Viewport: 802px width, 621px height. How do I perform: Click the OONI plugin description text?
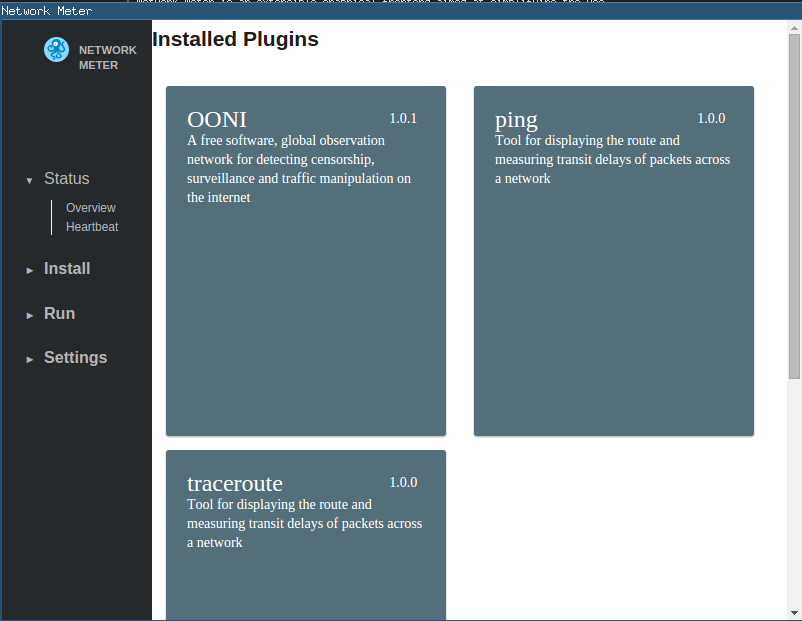[299, 169]
